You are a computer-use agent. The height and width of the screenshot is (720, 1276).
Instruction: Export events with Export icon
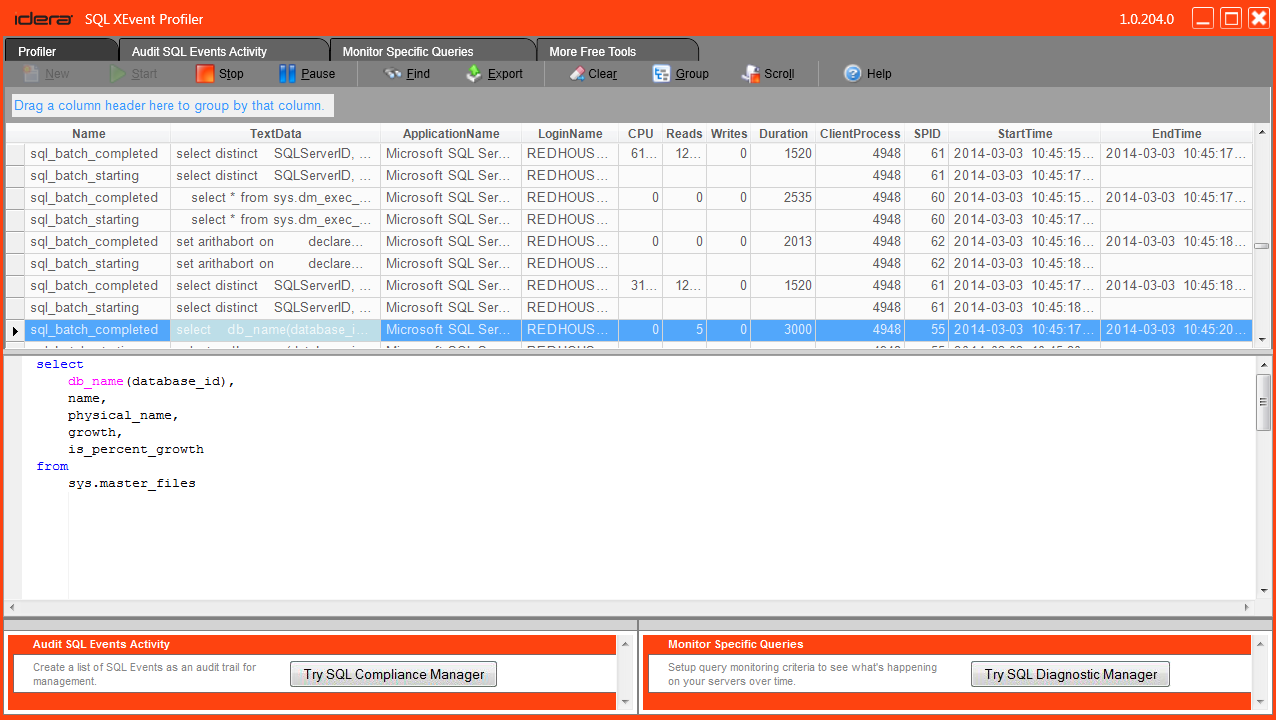475,74
